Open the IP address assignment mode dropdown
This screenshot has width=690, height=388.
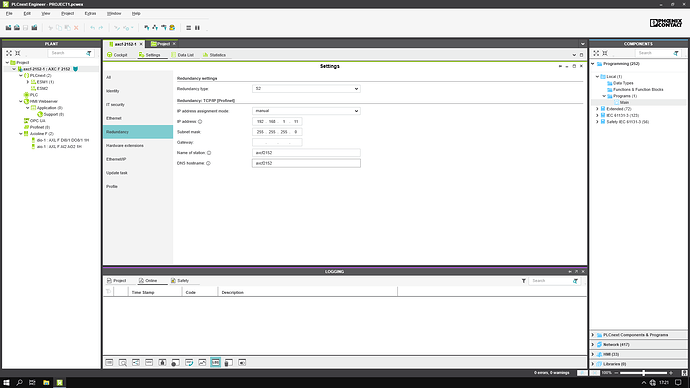coord(306,111)
